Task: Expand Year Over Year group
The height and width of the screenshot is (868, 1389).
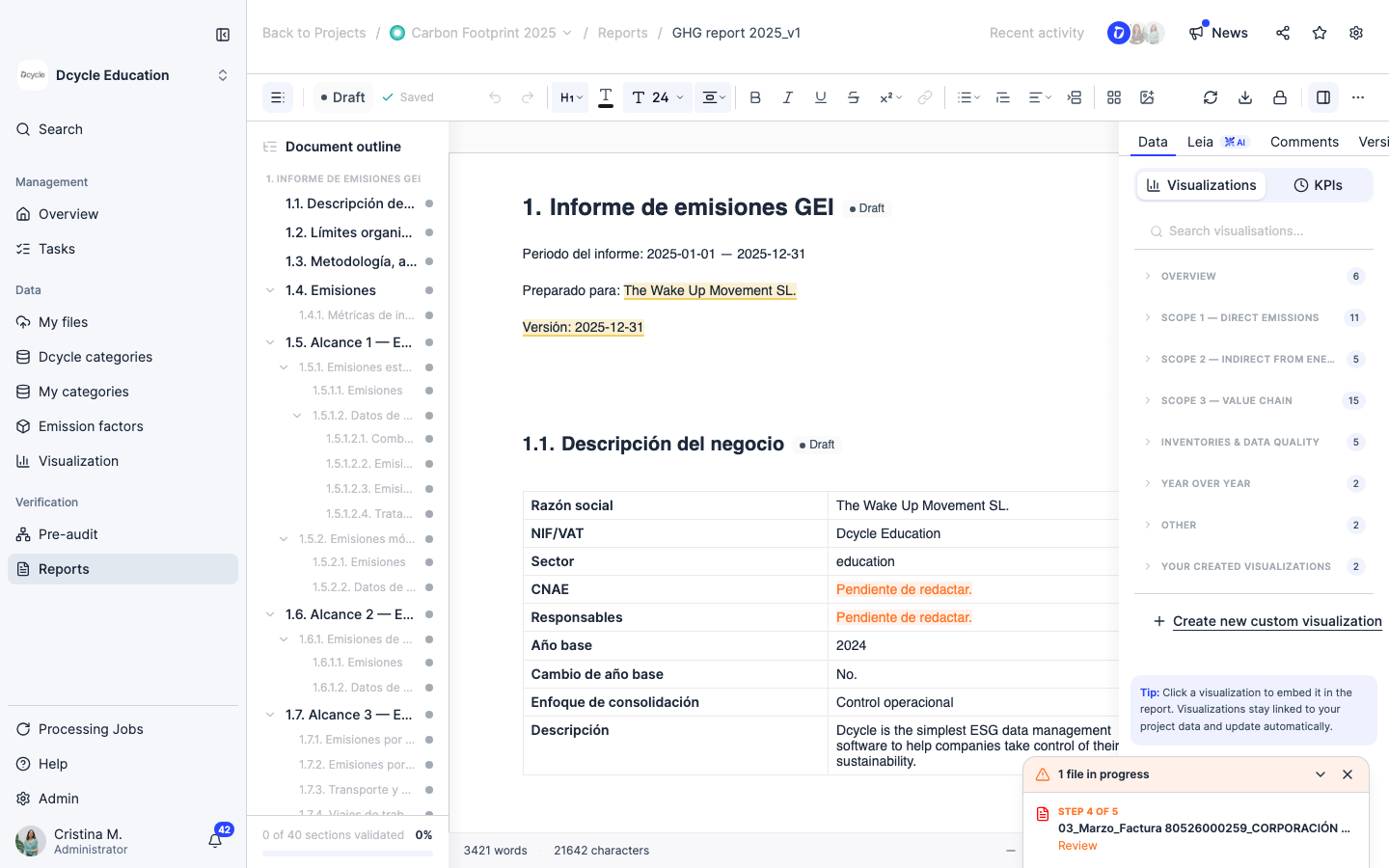Action: [x=1254, y=483]
